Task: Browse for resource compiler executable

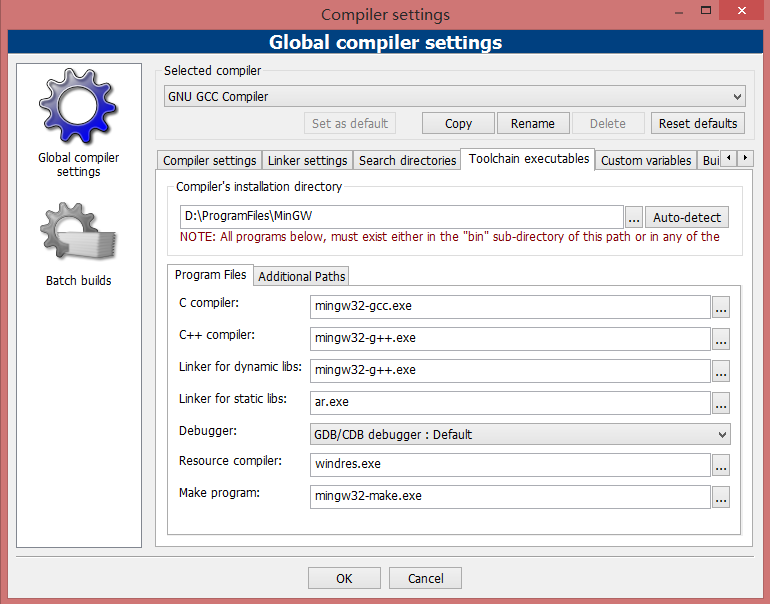Action: tap(721, 465)
